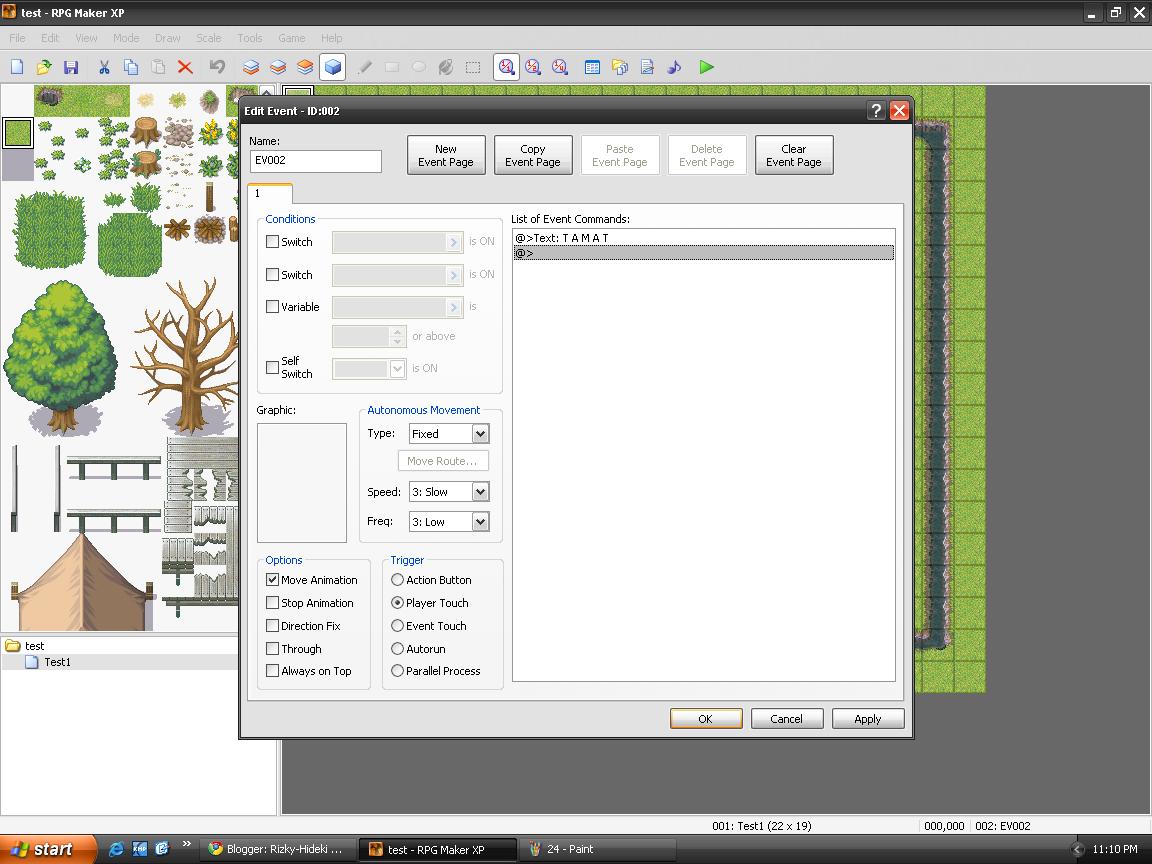Enable the first Switch condition checkbox
Screen dimensions: 1152x864
[x=272, y=242]
